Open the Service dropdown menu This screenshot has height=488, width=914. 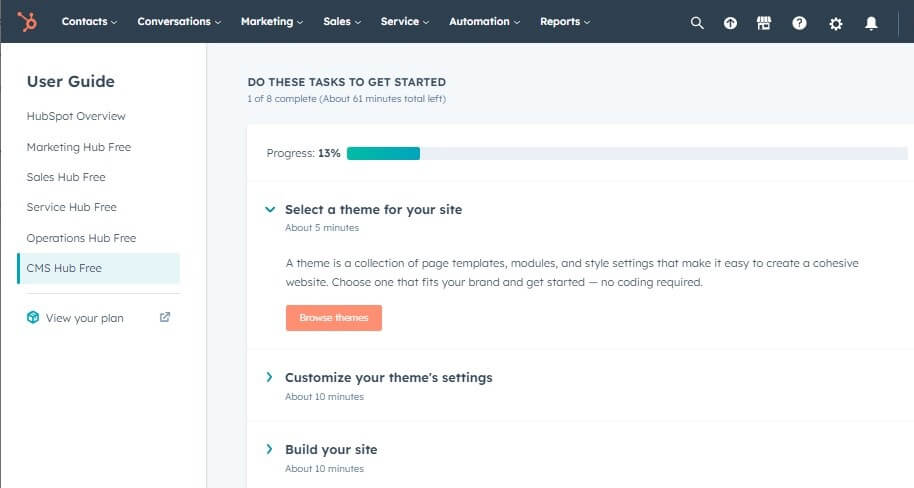point(405,22)
